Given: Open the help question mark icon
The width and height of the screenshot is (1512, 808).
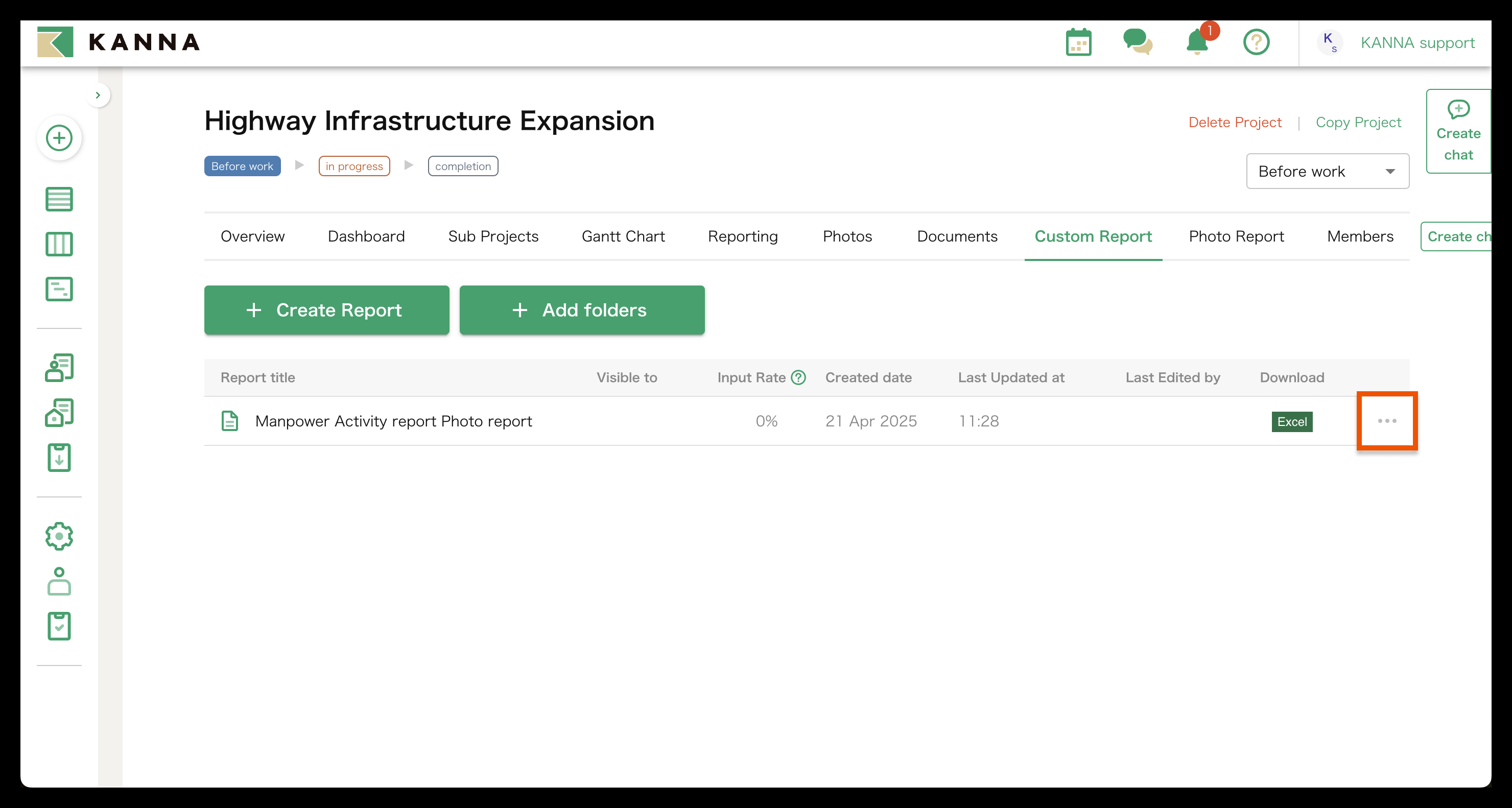Looking at the screenshot, I should click(x=1256, y=42).
